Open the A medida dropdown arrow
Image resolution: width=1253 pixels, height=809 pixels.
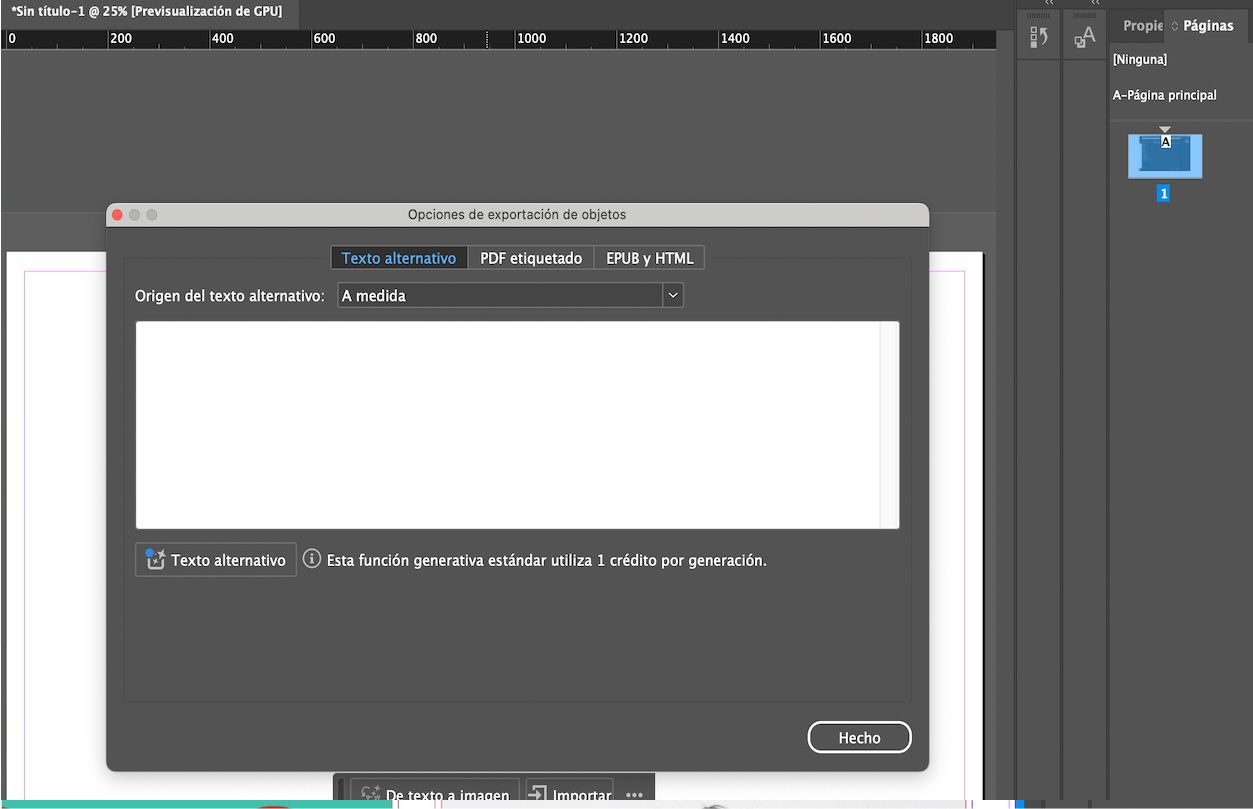[x=673, y=295]
